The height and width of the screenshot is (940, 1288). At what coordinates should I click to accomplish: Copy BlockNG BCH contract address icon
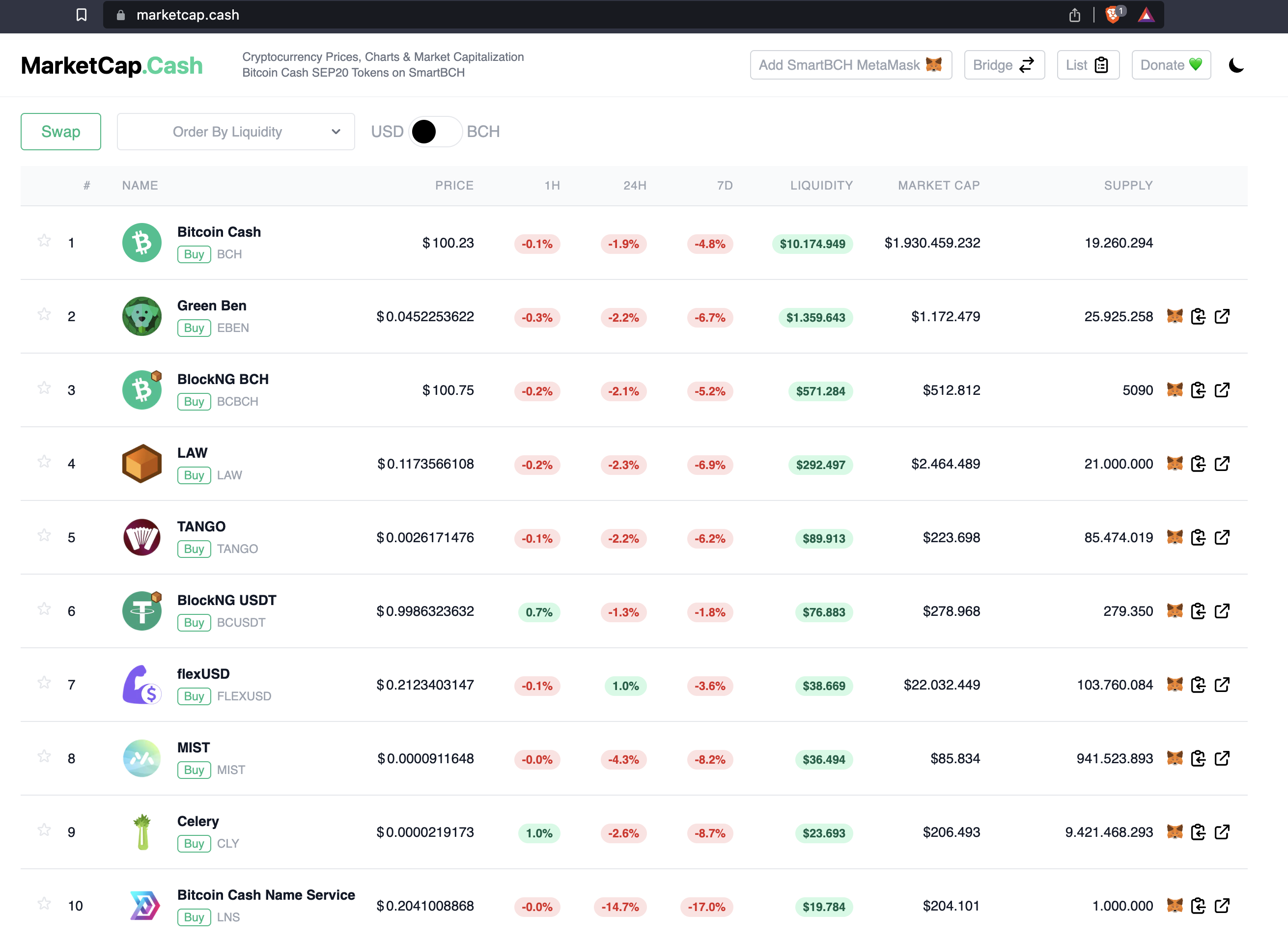1198,390
